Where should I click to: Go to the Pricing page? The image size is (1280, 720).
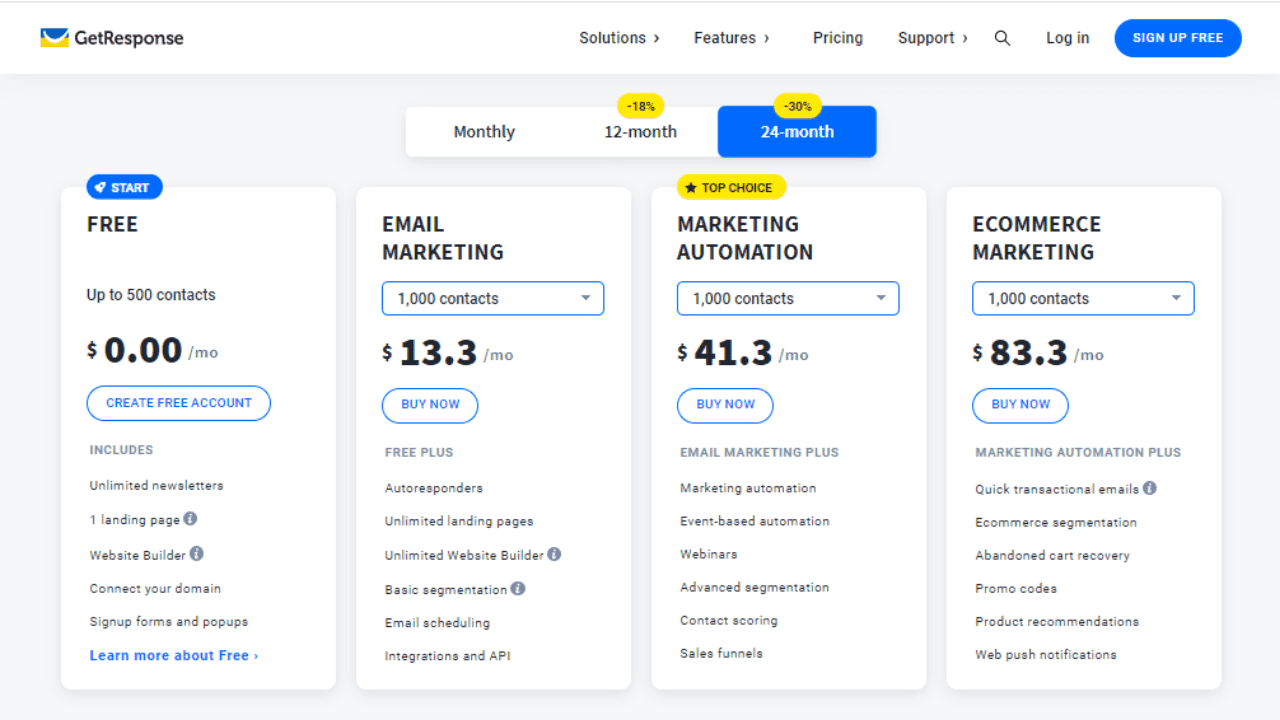pos(838,38)
